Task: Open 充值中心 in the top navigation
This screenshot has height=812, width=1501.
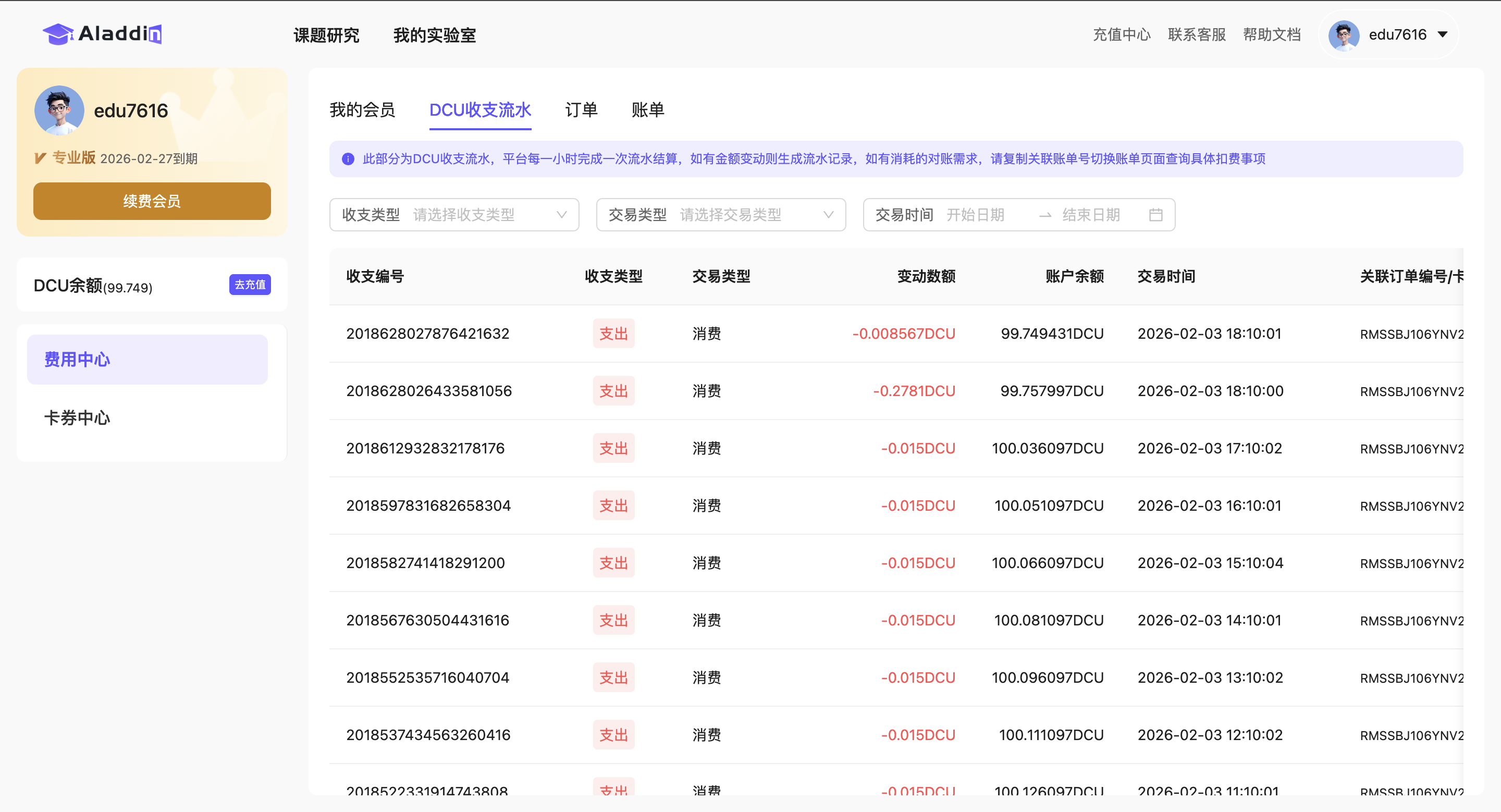Action: click(x=1121, y=35)
